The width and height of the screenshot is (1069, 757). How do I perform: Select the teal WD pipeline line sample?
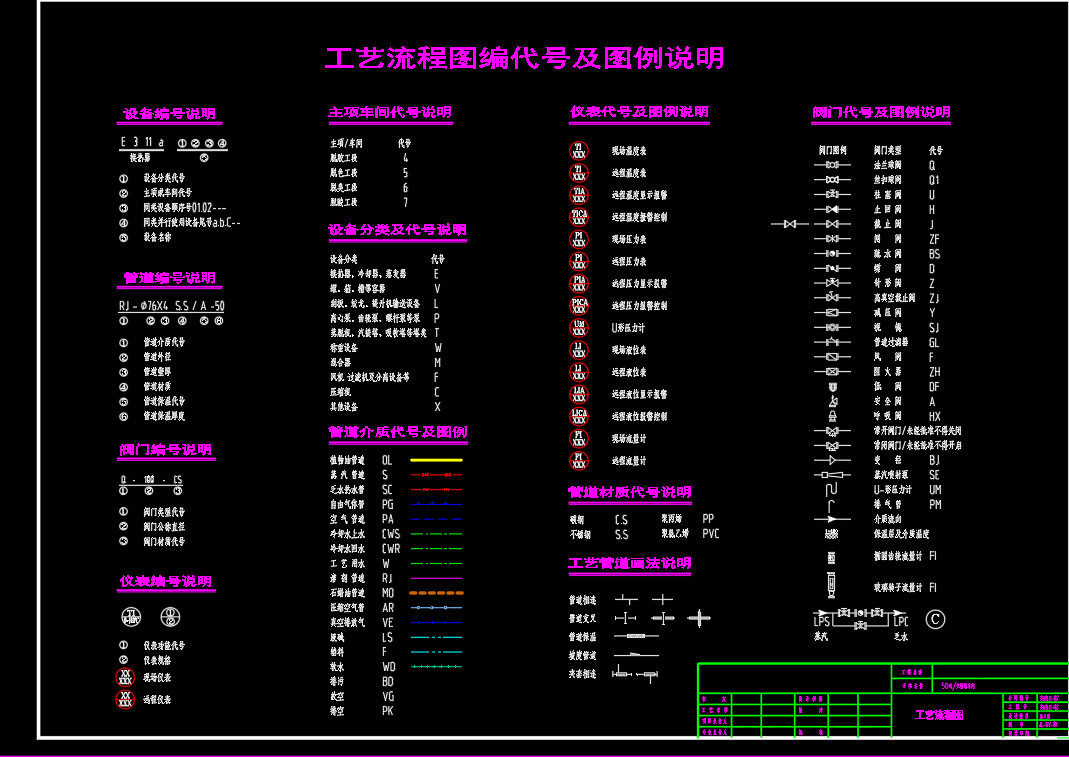(436, 667)
